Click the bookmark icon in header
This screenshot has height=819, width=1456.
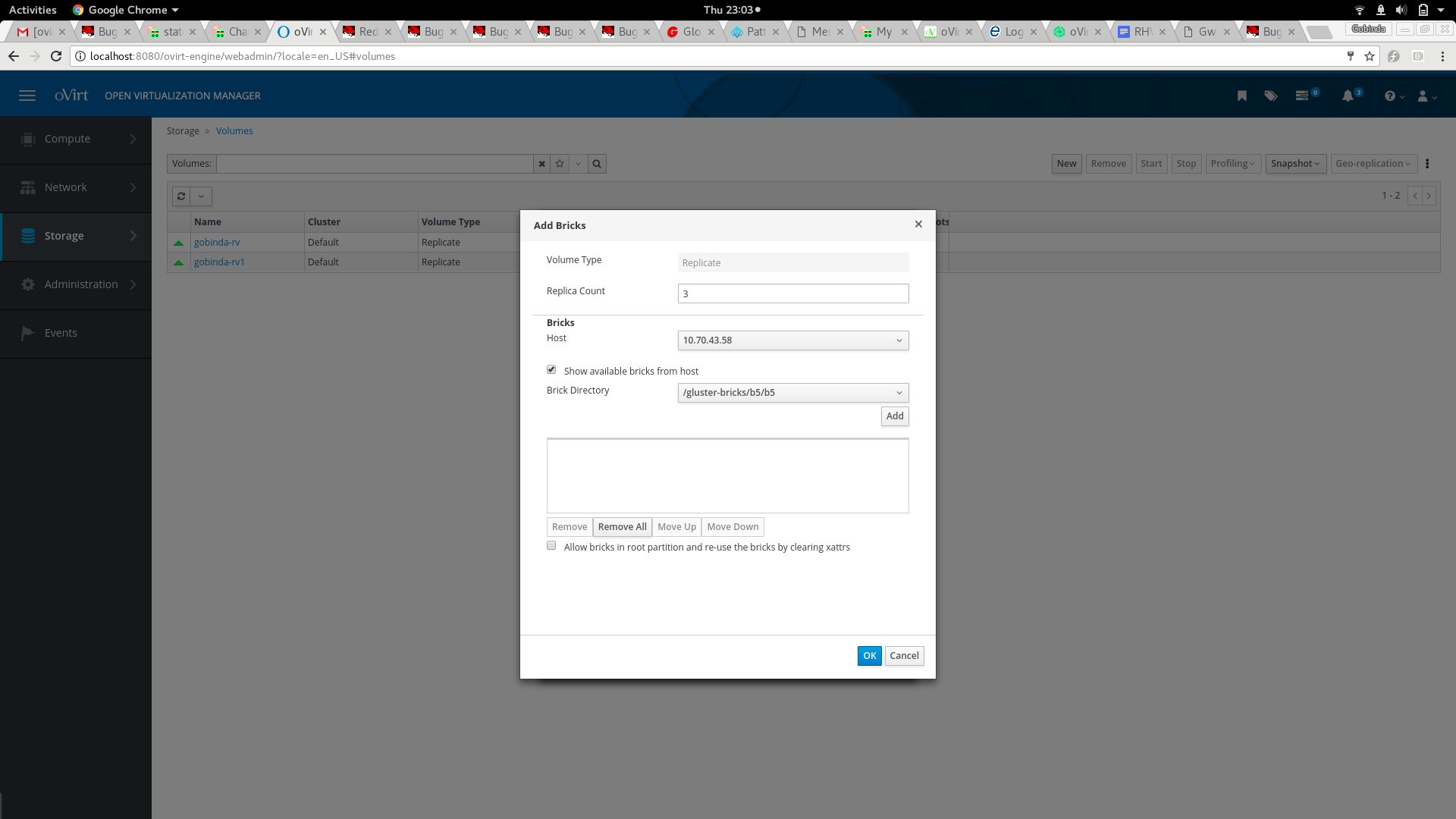1241,96
